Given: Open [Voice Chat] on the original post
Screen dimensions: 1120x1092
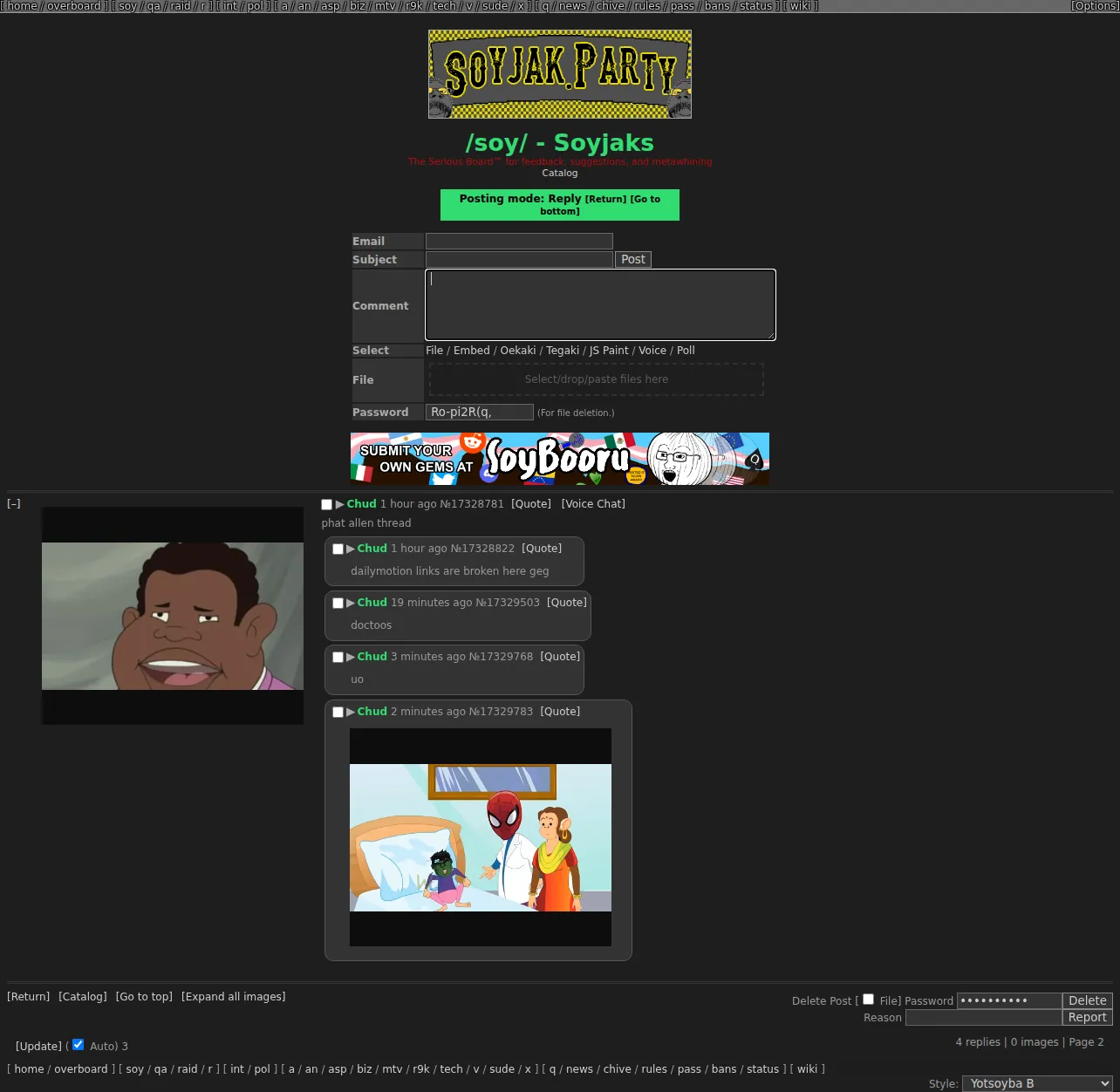Looking at the screenshot, I should click(593, 504).
